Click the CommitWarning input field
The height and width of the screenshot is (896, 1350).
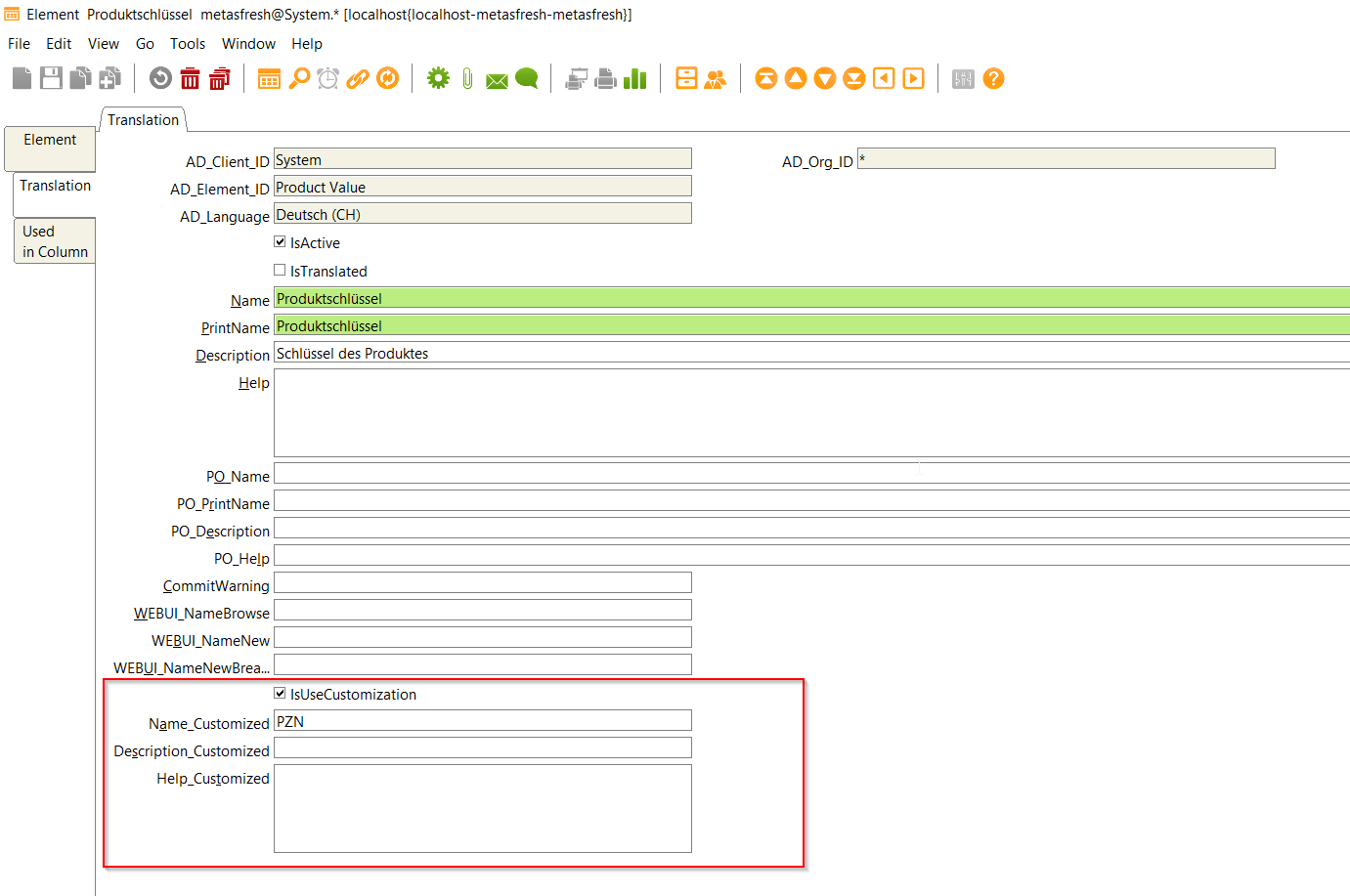(483, 583)
